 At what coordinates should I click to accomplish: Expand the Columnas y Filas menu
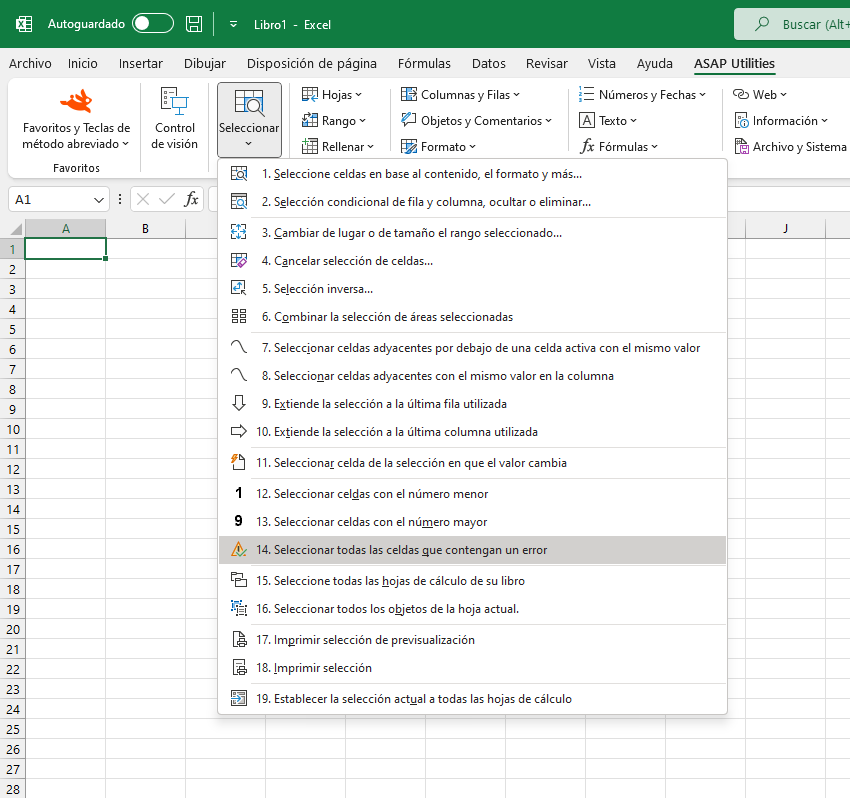coord(460,95)
